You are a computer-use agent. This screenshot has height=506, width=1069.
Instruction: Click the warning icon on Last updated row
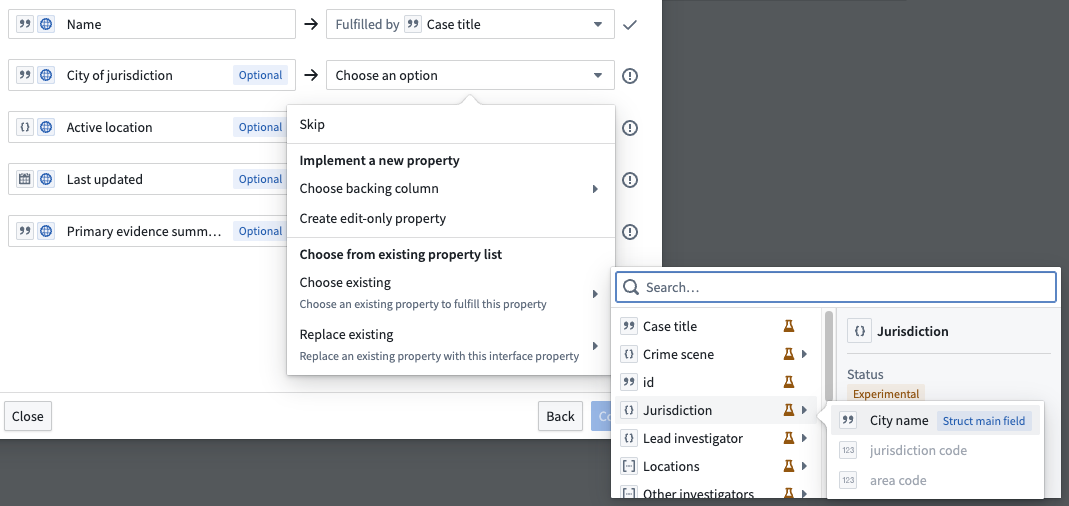[x=631, y=180]
